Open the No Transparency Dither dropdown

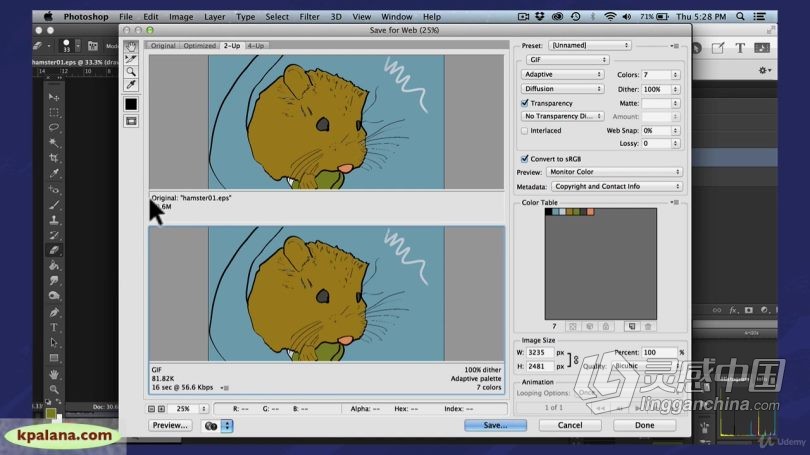coord(562,116)
